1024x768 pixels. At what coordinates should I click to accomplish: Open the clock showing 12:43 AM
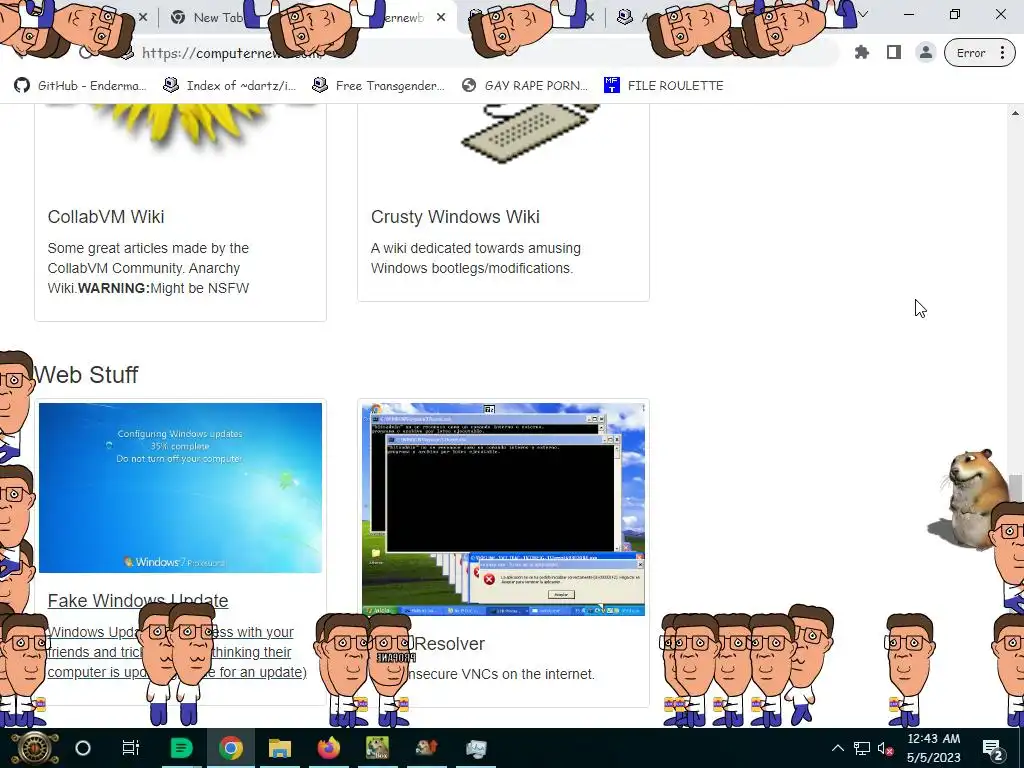934,748
